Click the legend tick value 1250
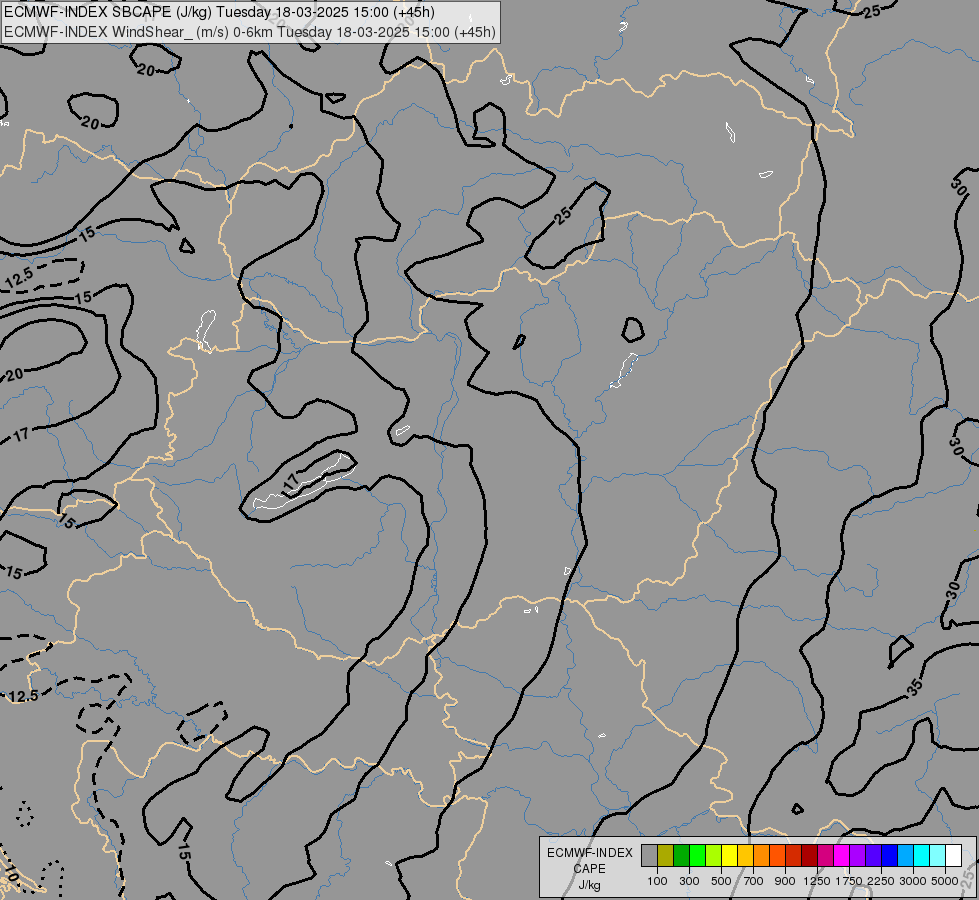This screenshot has width=979, height=900. (x=817, y=881)
